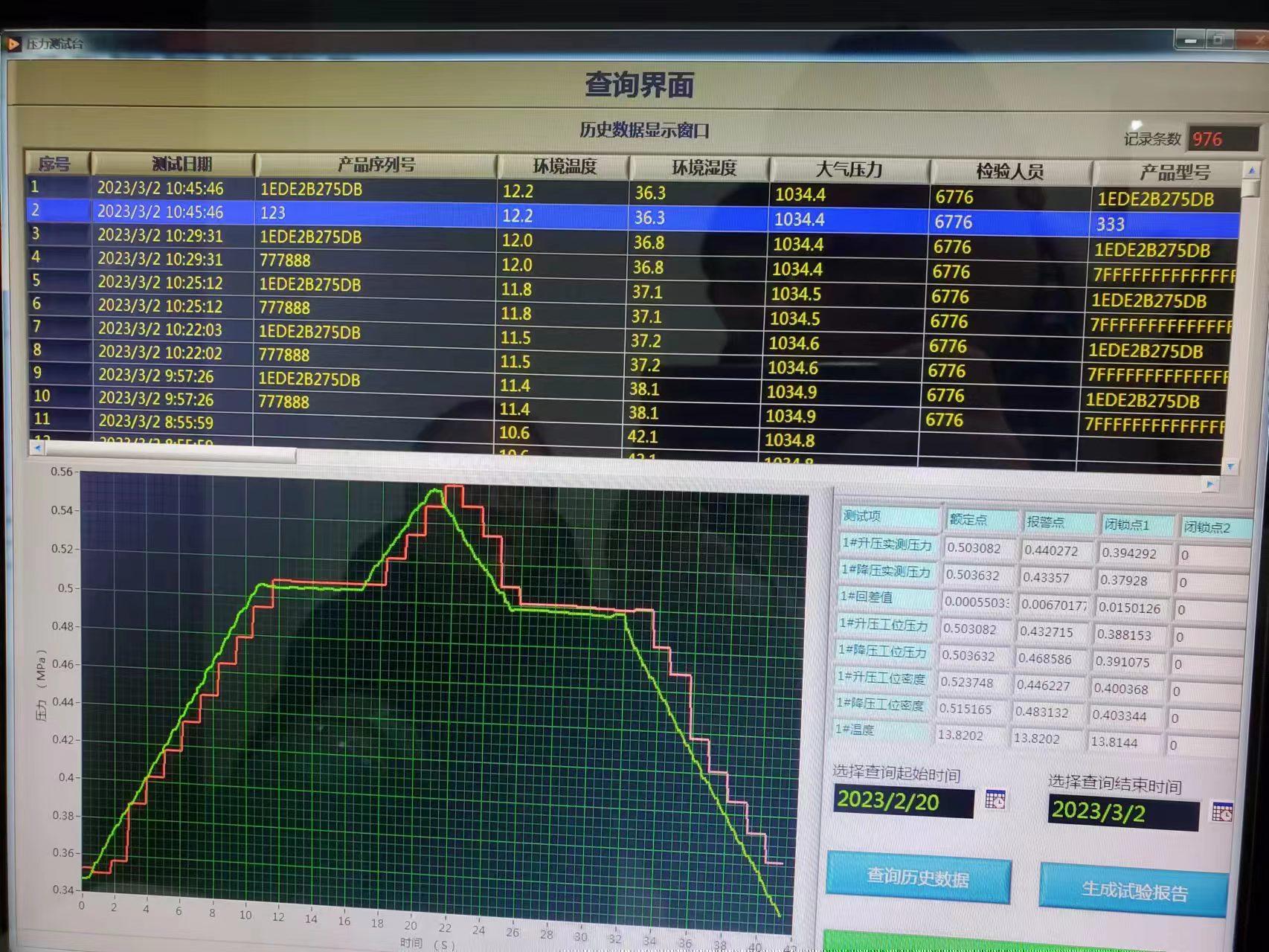The image size is (1269, 952).
Task: Select the start date field showing 2023/2/20
Action: [x=902, y=802]
